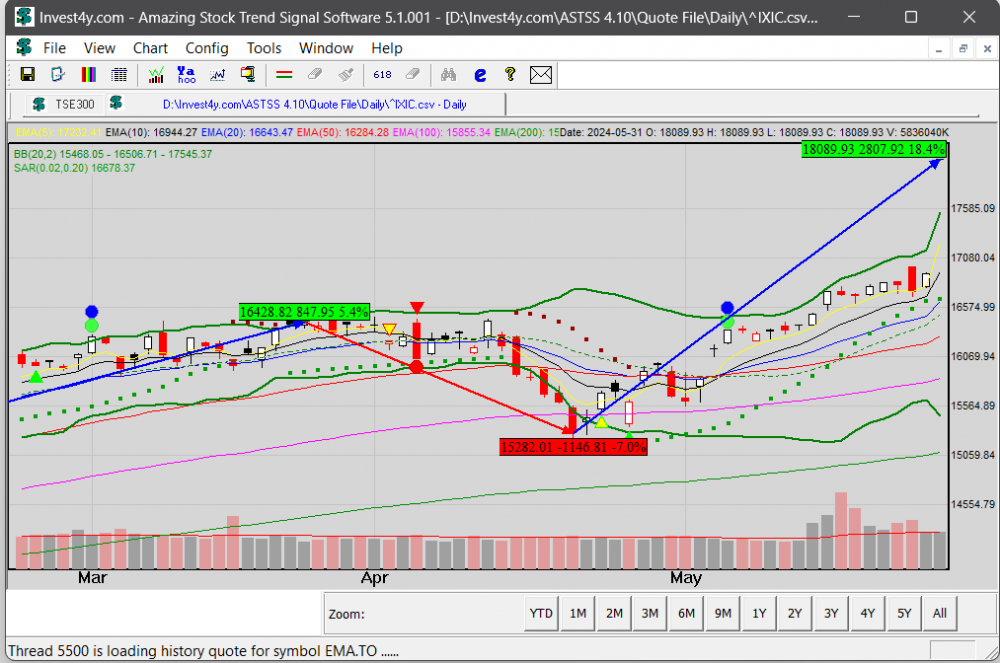
Task: Open the Config menu
Action: click(207, 48)
